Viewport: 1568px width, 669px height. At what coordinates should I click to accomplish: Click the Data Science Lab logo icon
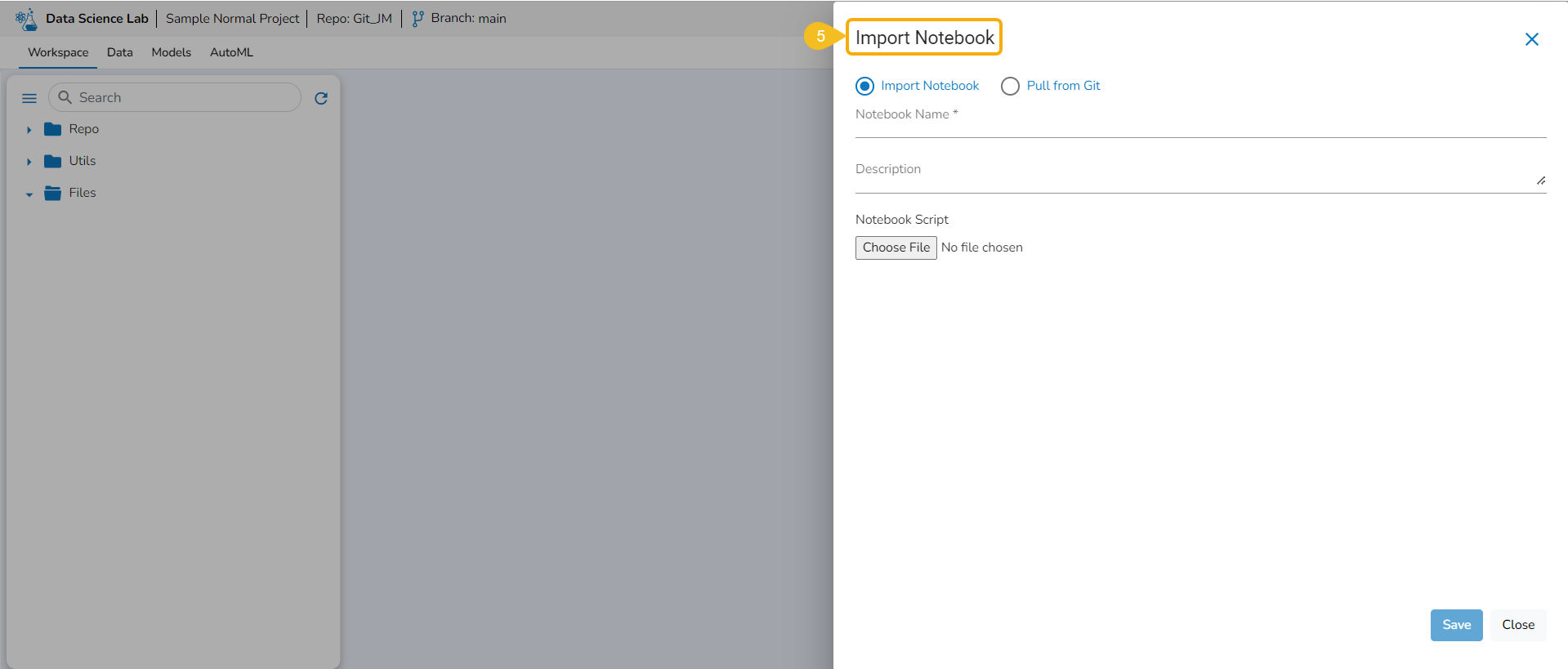point(26,19)
